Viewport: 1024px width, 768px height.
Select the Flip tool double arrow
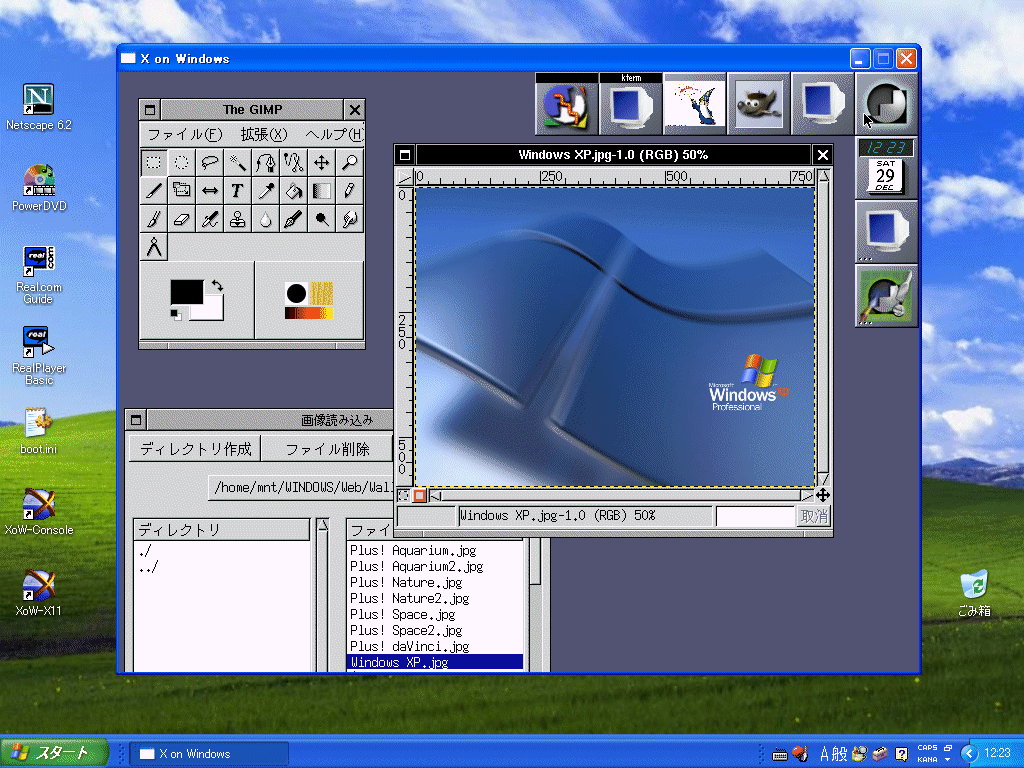click(210, 190)
